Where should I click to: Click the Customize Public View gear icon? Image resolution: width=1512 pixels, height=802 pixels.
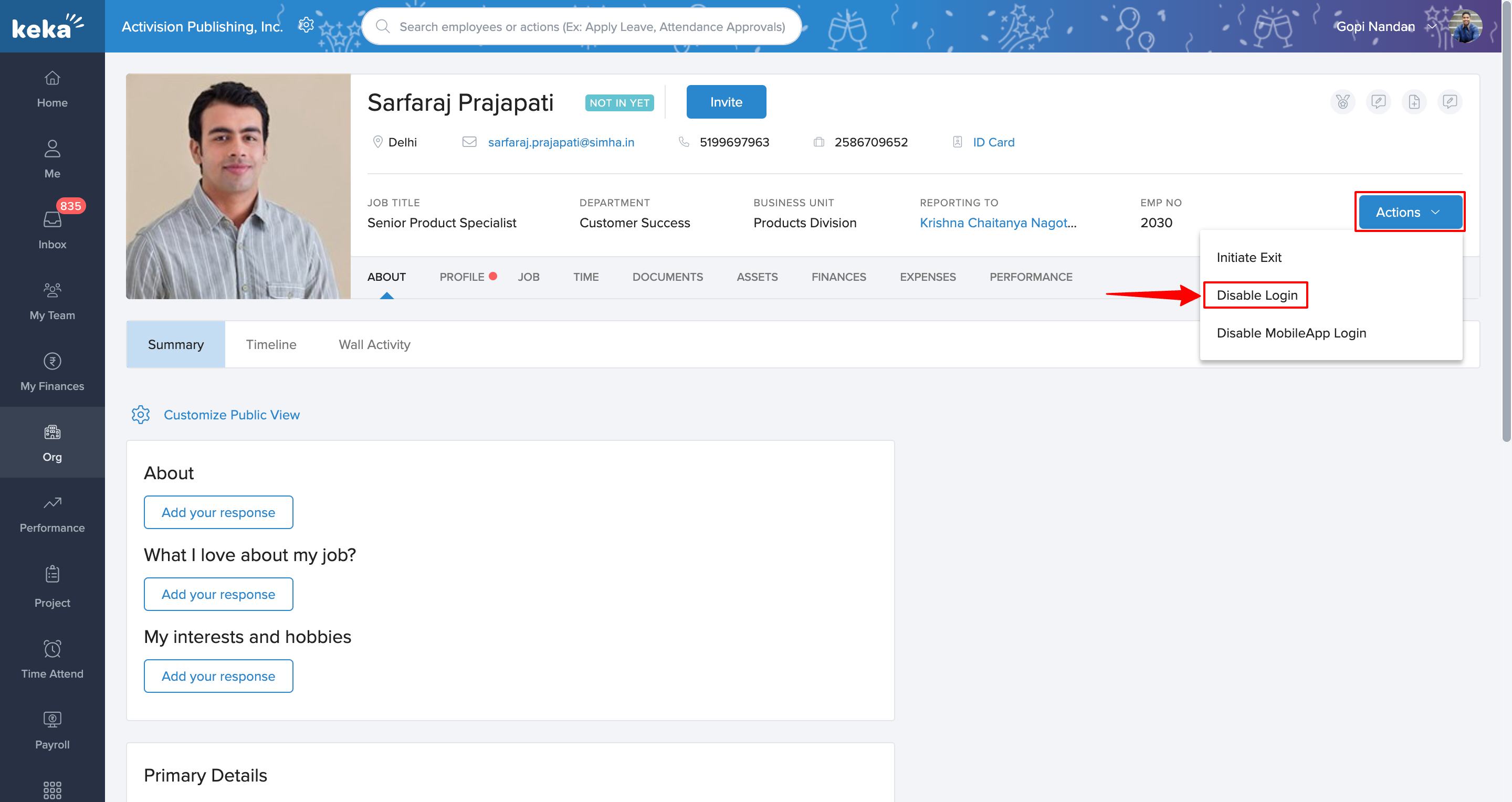140,415
